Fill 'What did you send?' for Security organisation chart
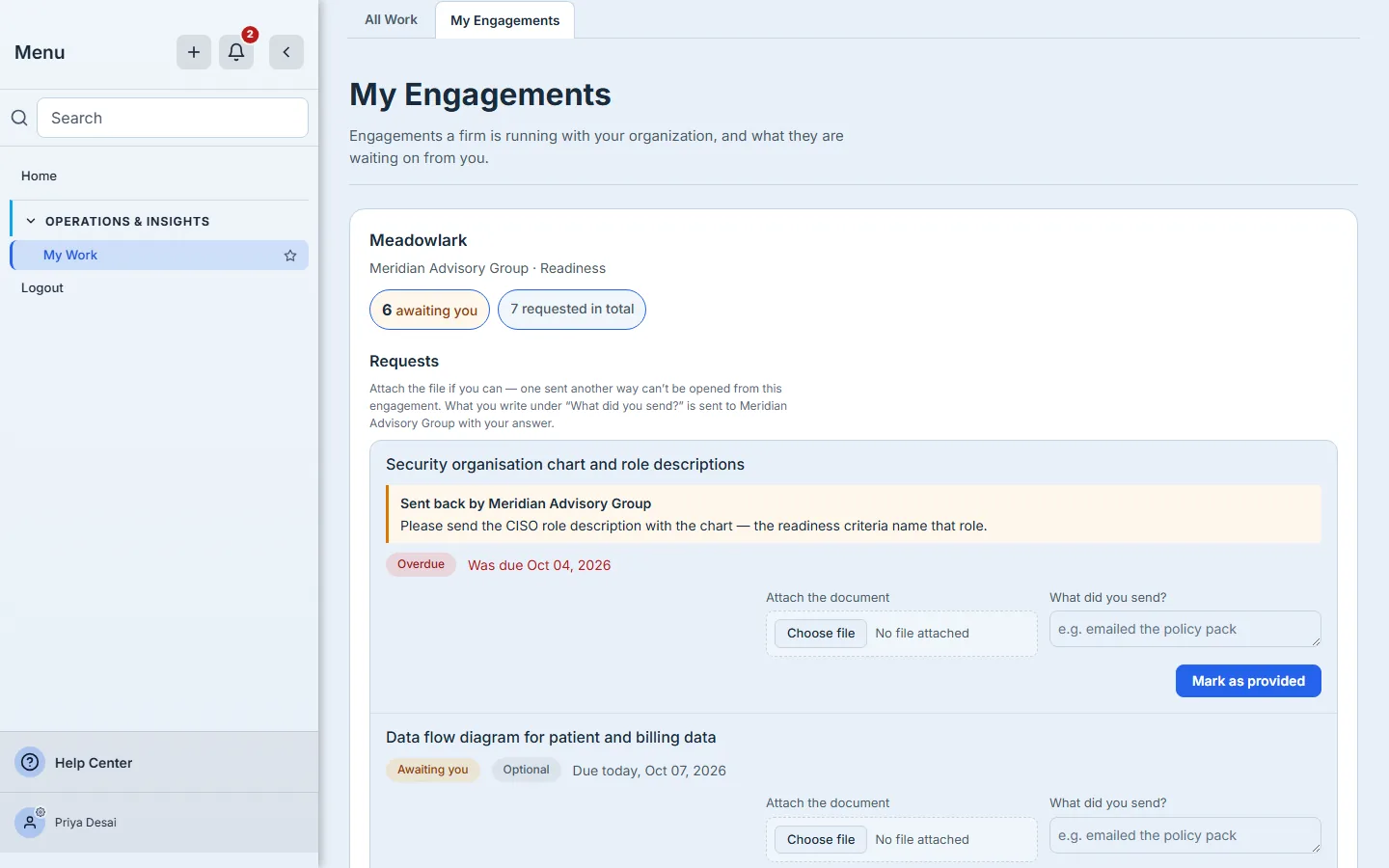The image size is (1389, 868). (1185, 629)
